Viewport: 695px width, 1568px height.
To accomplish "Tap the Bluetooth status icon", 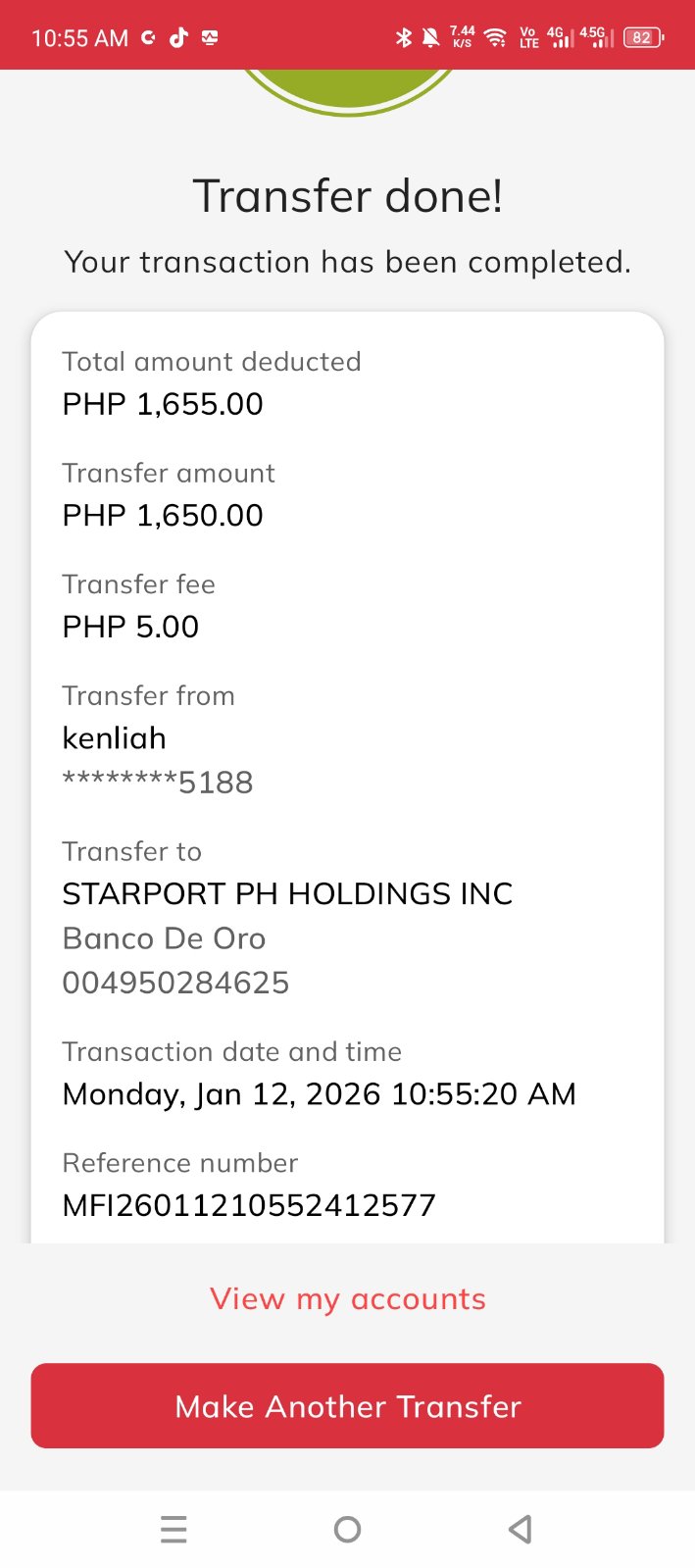I will coord(403,37).
